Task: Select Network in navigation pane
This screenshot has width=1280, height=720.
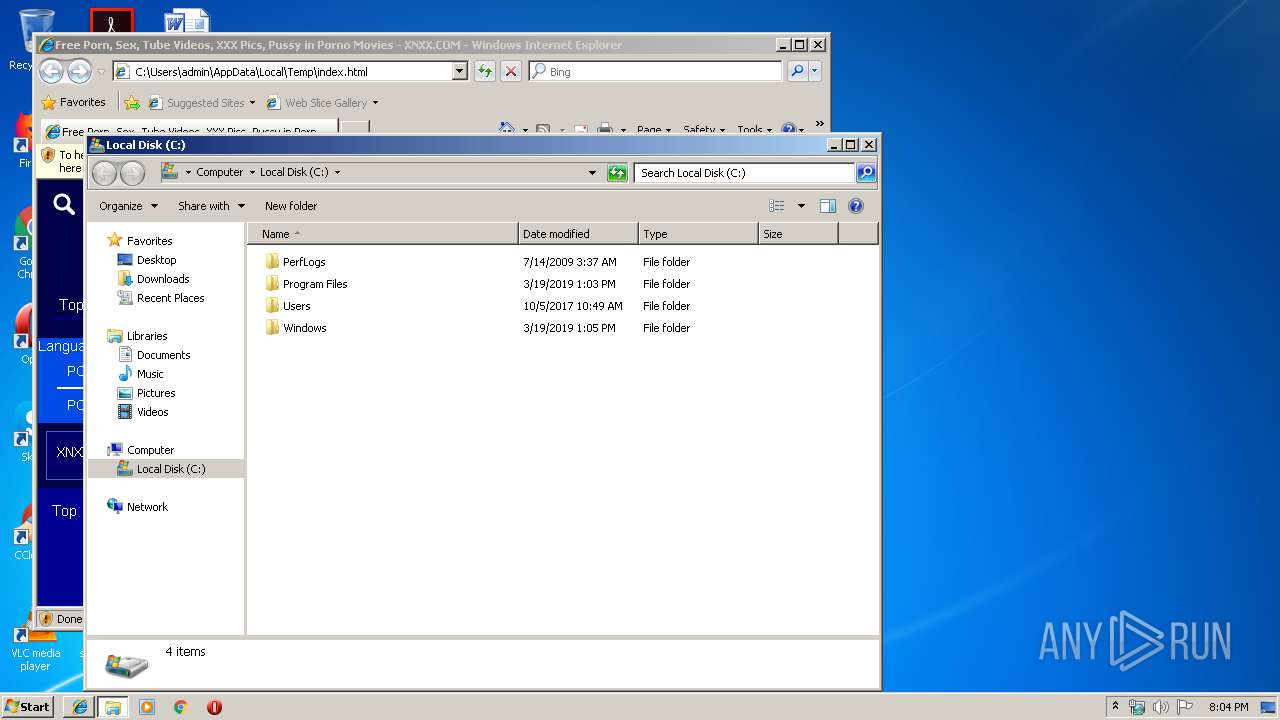Action: point(147,507)
